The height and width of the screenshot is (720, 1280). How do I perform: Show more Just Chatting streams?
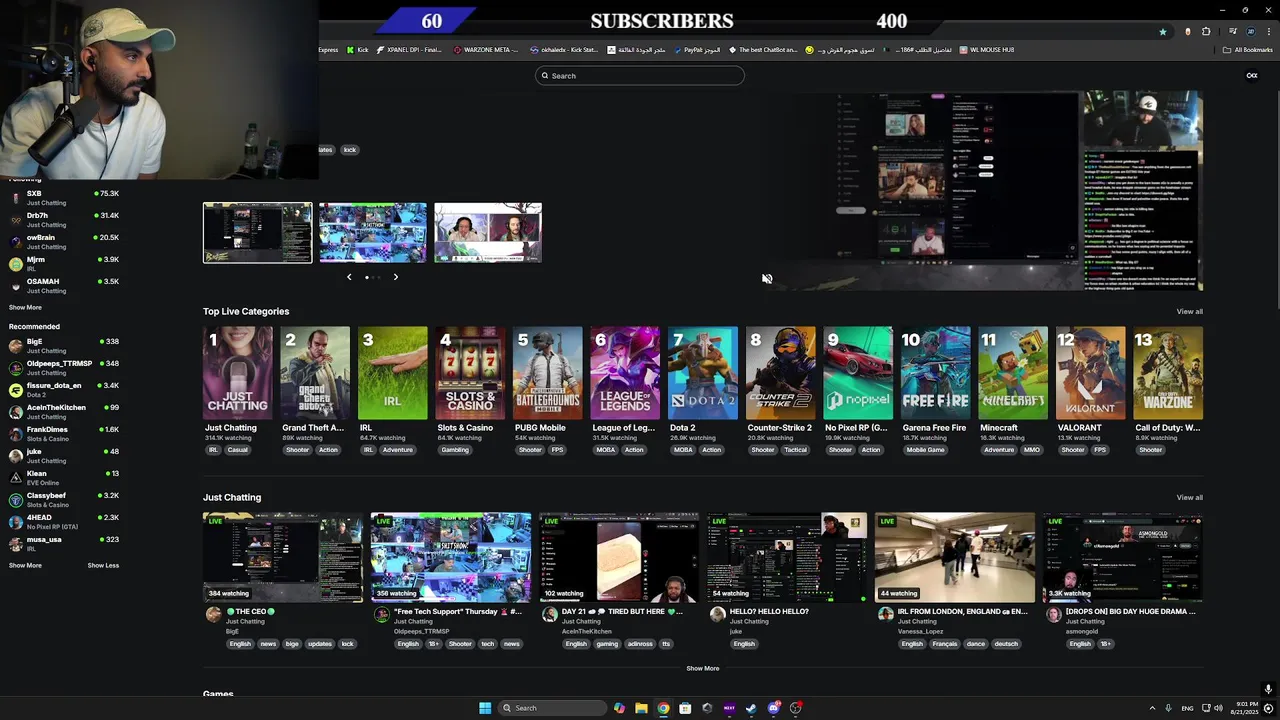point(702,668)
